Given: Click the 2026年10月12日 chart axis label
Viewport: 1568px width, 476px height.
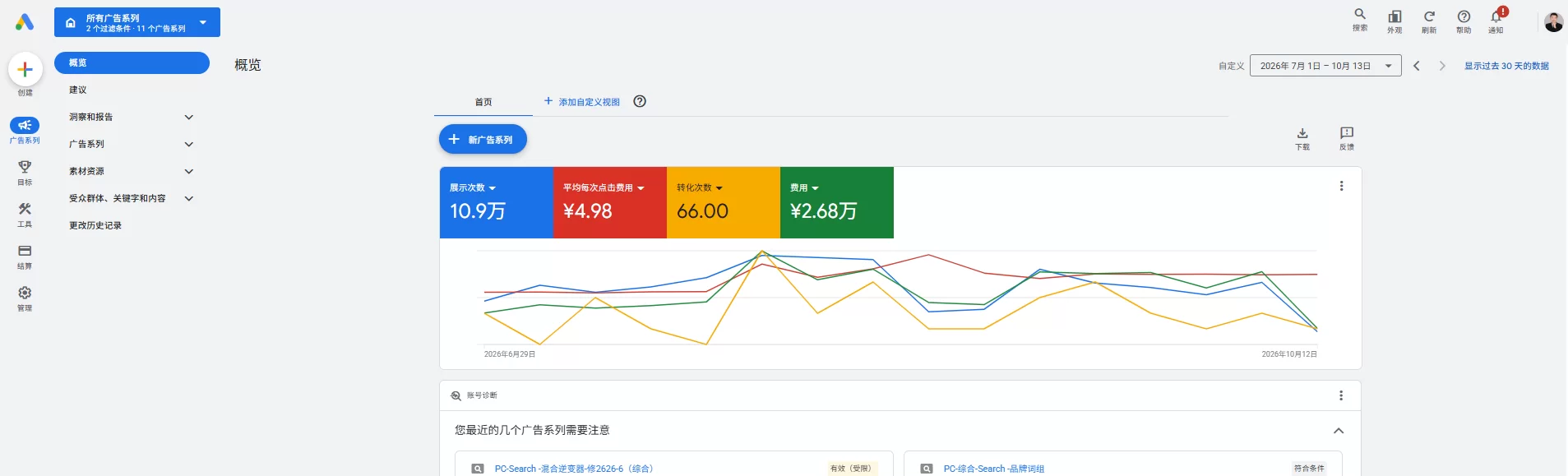Looking at the screenshot, I should tap(1289, 354).
